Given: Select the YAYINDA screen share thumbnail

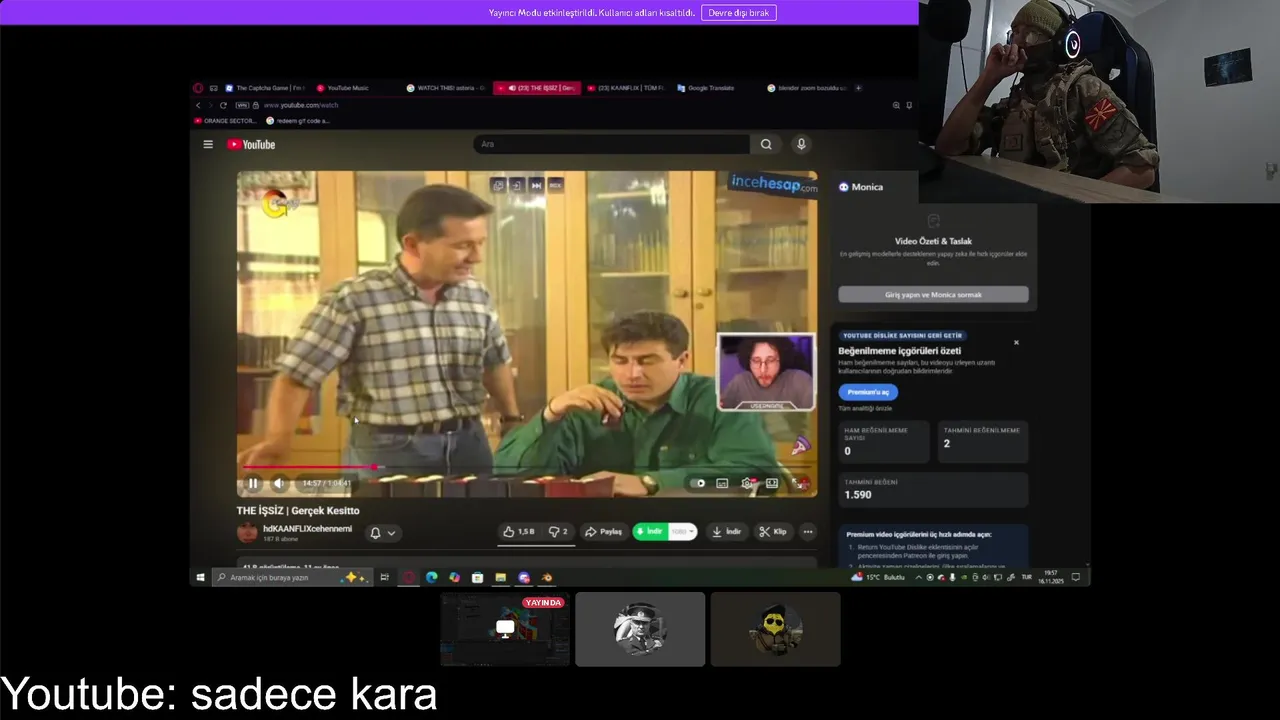Looking at the screenshot, I should coord(505,629).
